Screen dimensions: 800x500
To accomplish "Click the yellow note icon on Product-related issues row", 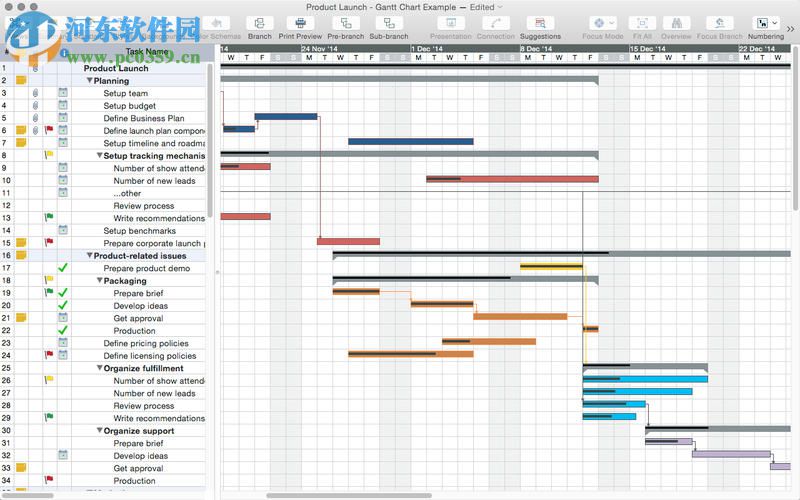I will click(x=21, y=255).
